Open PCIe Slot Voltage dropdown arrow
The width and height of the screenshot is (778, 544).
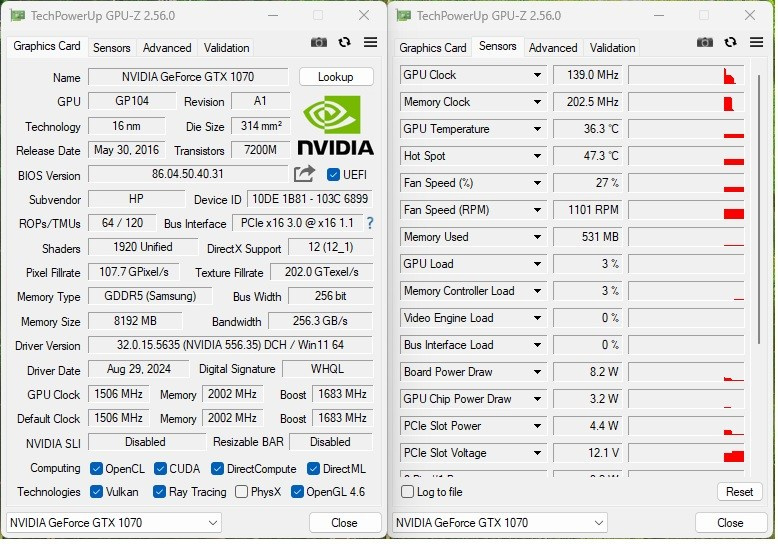pos(537,453)
